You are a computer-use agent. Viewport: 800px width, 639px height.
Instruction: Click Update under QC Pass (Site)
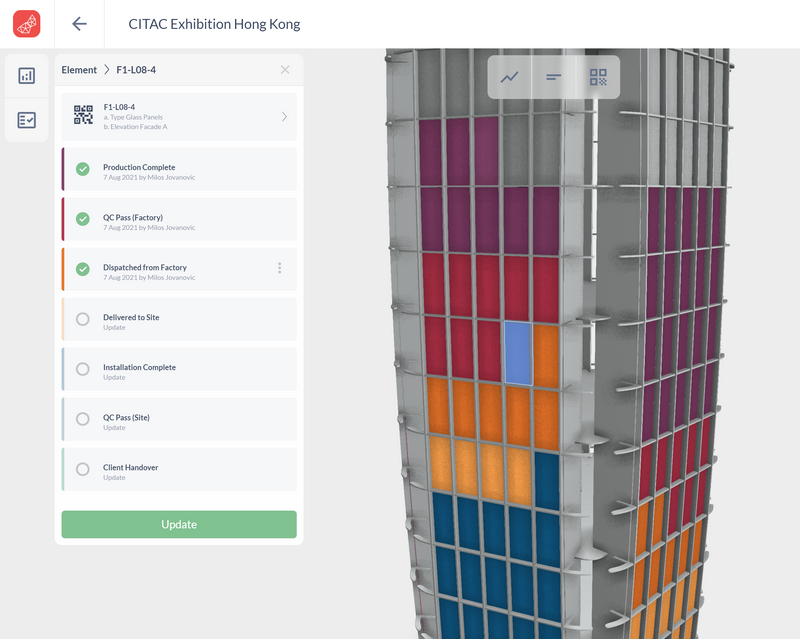coord(114,428)
